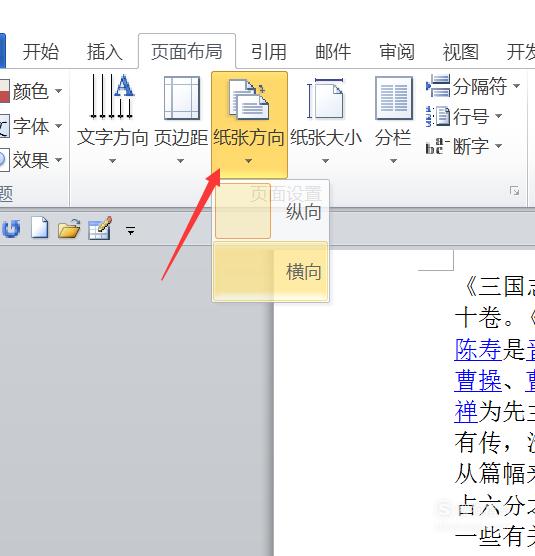Click the 行号 line numbers icon

(x=438, y=116)
